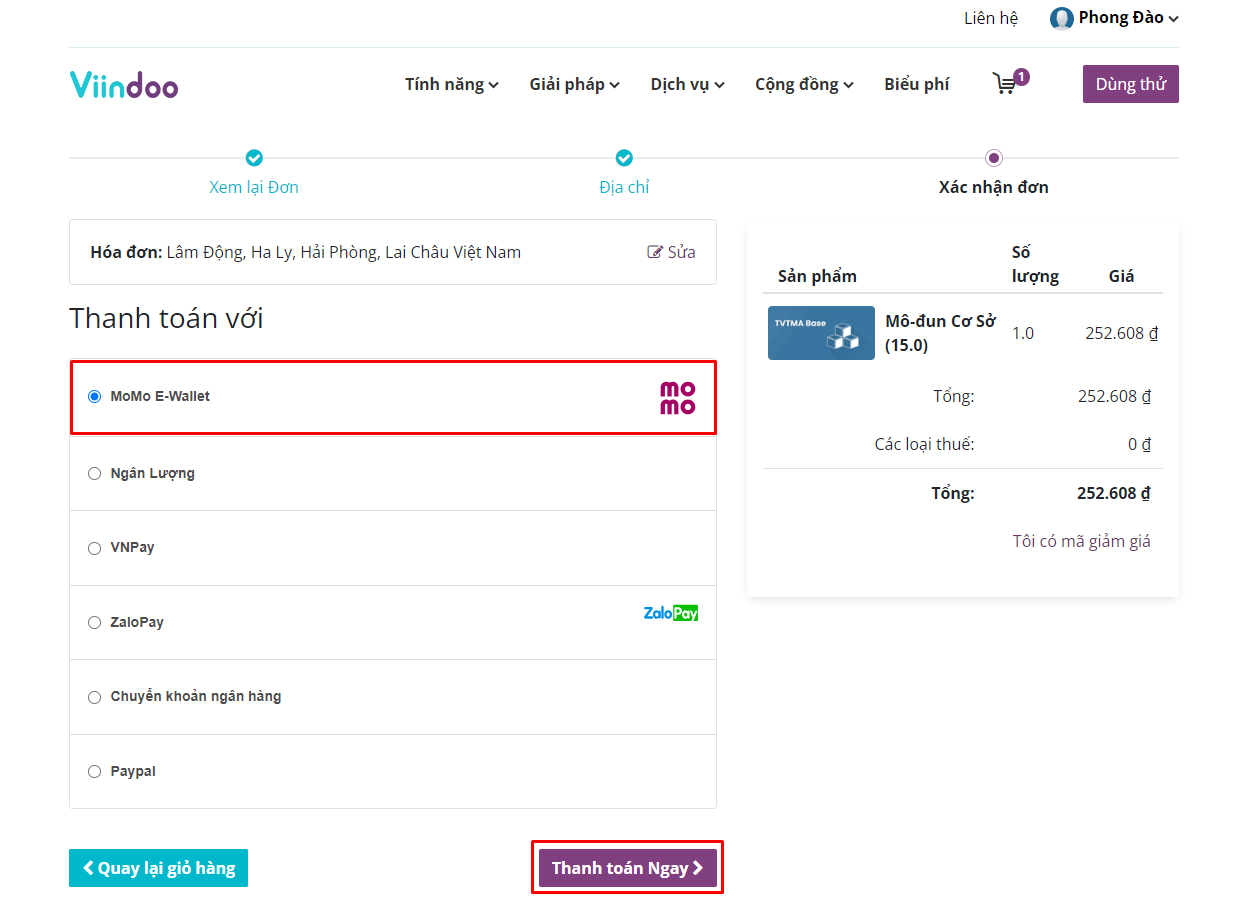The width and height of the screenshot is (1254, 900).
Task: Click the Thanh toán Ngay button
Action: (x=628, y=868)
